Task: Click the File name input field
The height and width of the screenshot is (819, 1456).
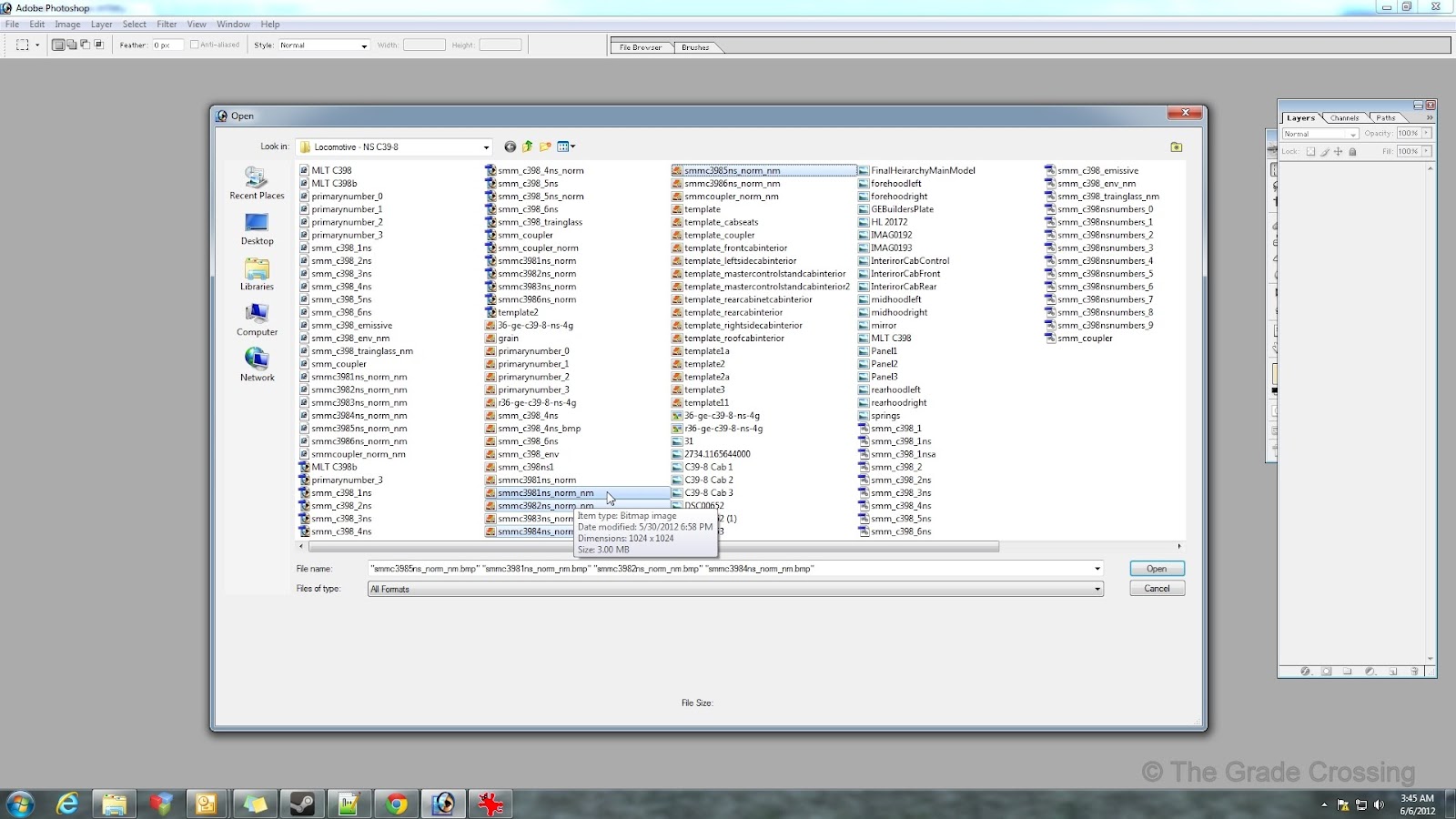Action: pos(729,569)
